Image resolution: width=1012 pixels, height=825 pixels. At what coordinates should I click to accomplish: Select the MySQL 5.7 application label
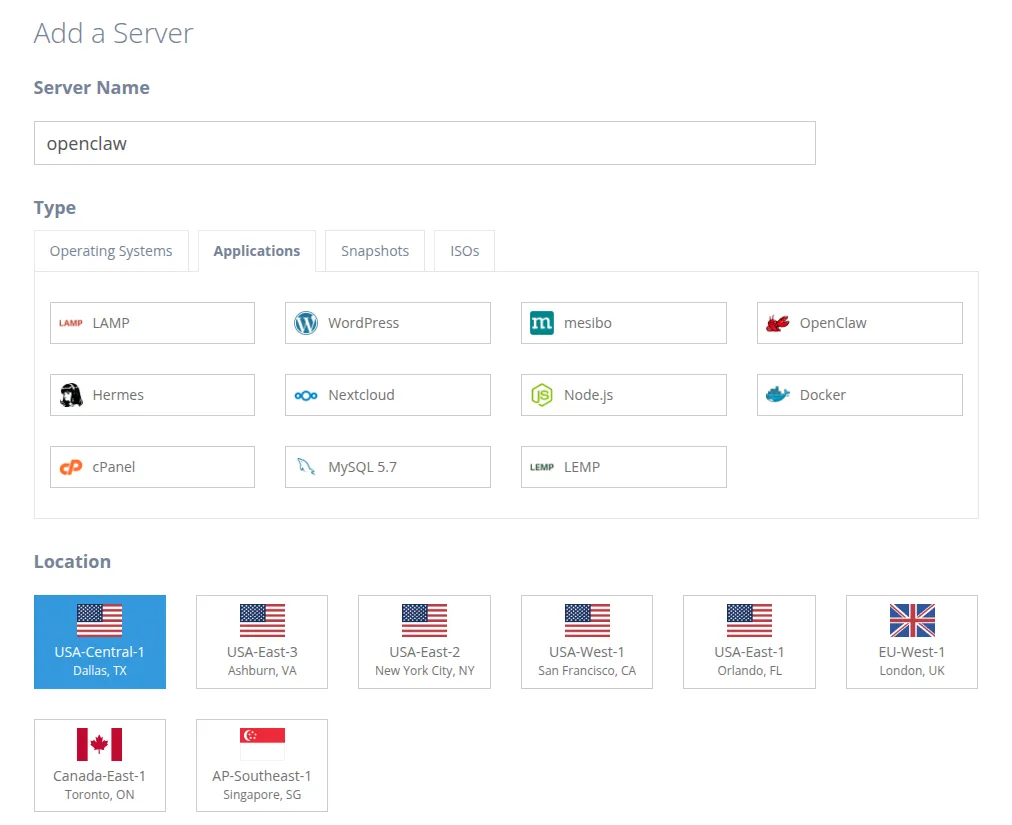(362, 467)
